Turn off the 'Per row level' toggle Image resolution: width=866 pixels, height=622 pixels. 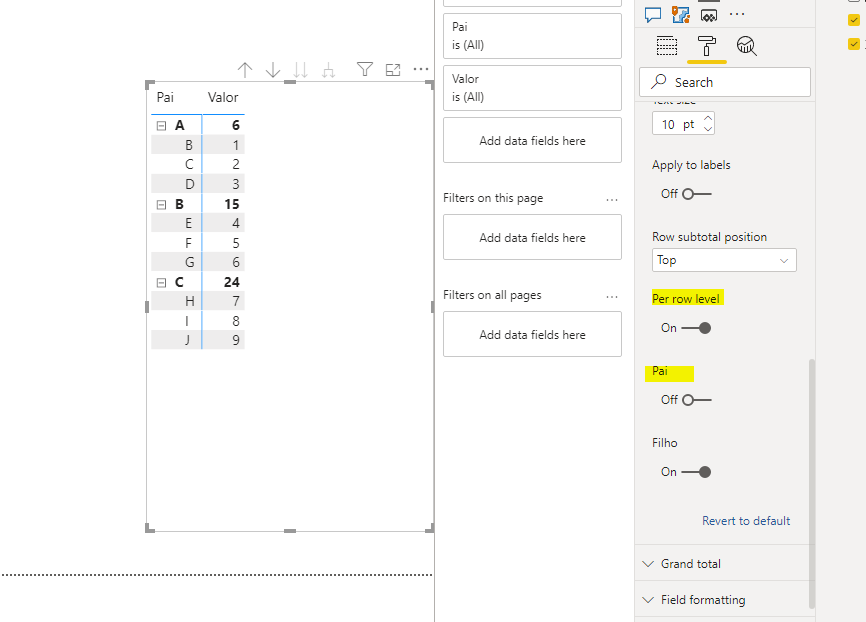pos(696,328)
